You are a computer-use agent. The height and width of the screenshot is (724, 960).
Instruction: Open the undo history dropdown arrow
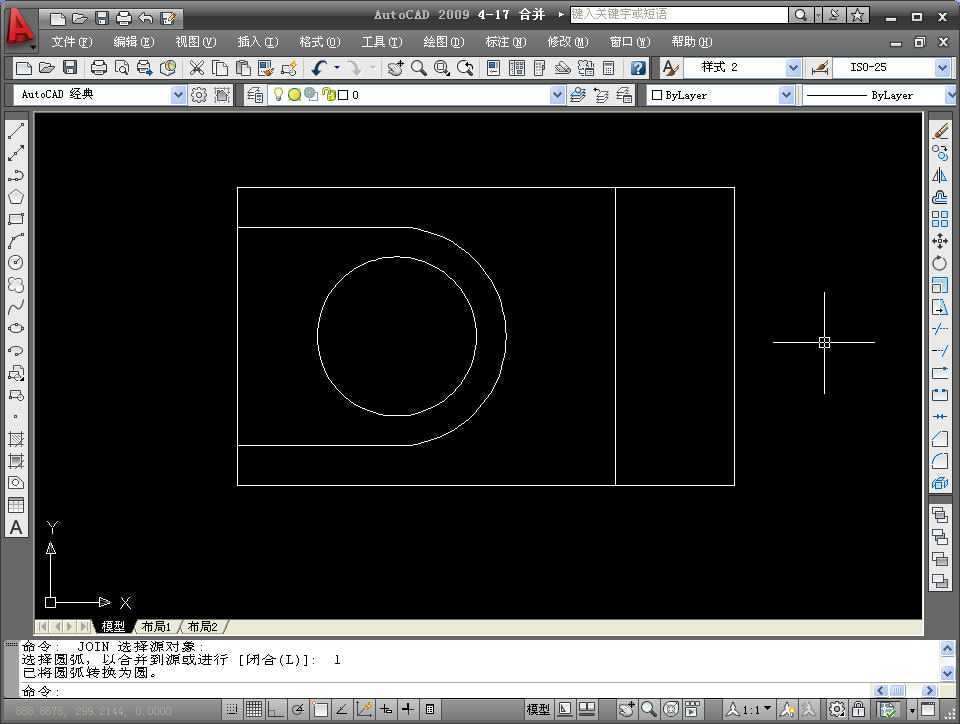point(337,67)
